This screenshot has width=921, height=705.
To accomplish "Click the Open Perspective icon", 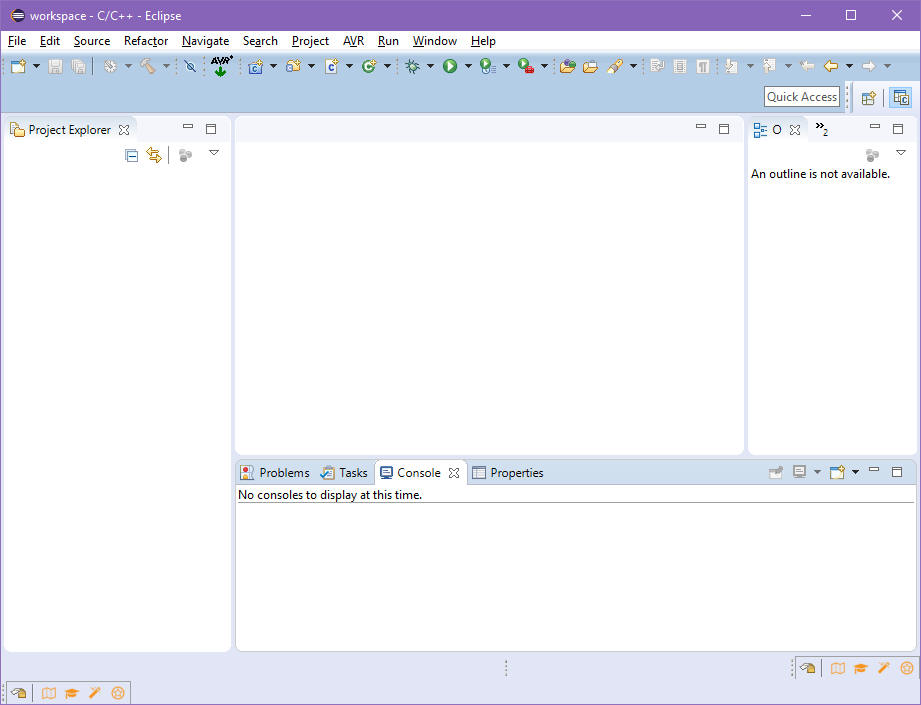I will (x=868, y=98).
